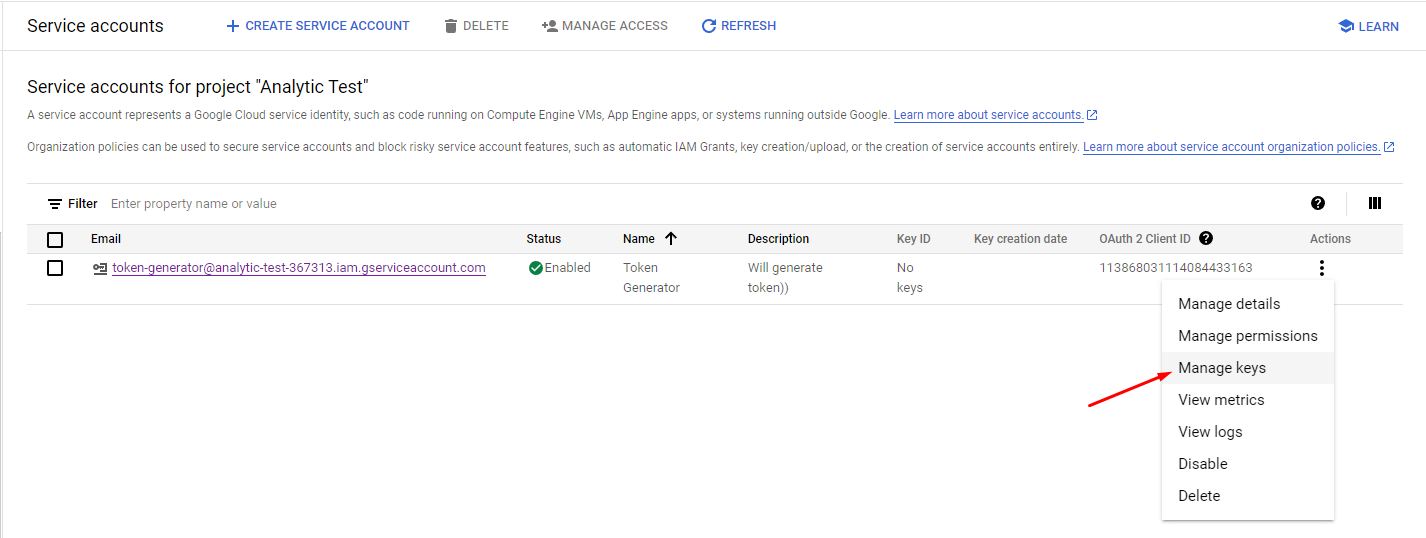Viewport: 1426px width, 538px height.
Task: Click the client ID 113868031114084433163
Action: click(1176, 268)
